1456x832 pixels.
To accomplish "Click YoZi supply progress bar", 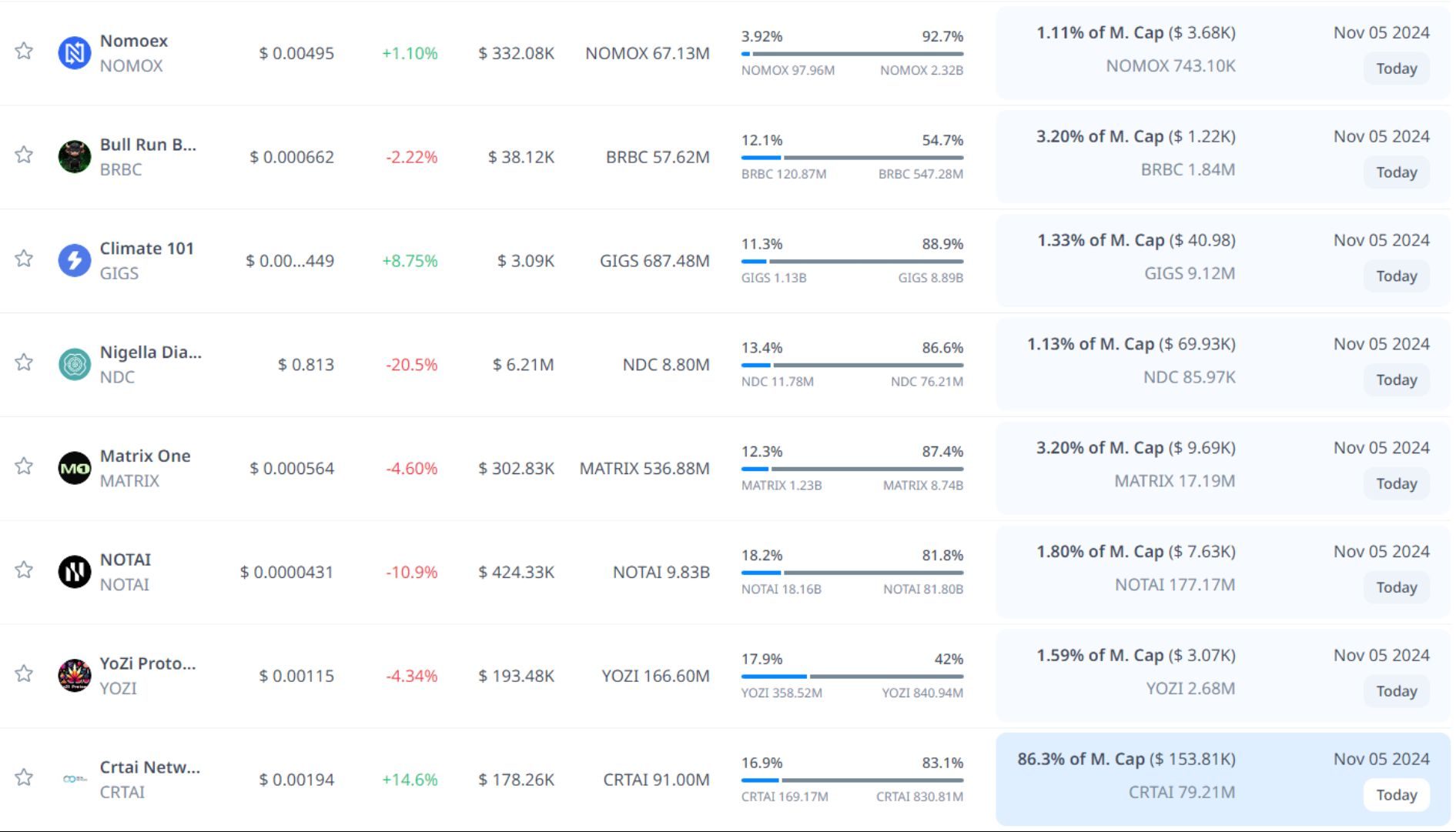I will (852, 677).
